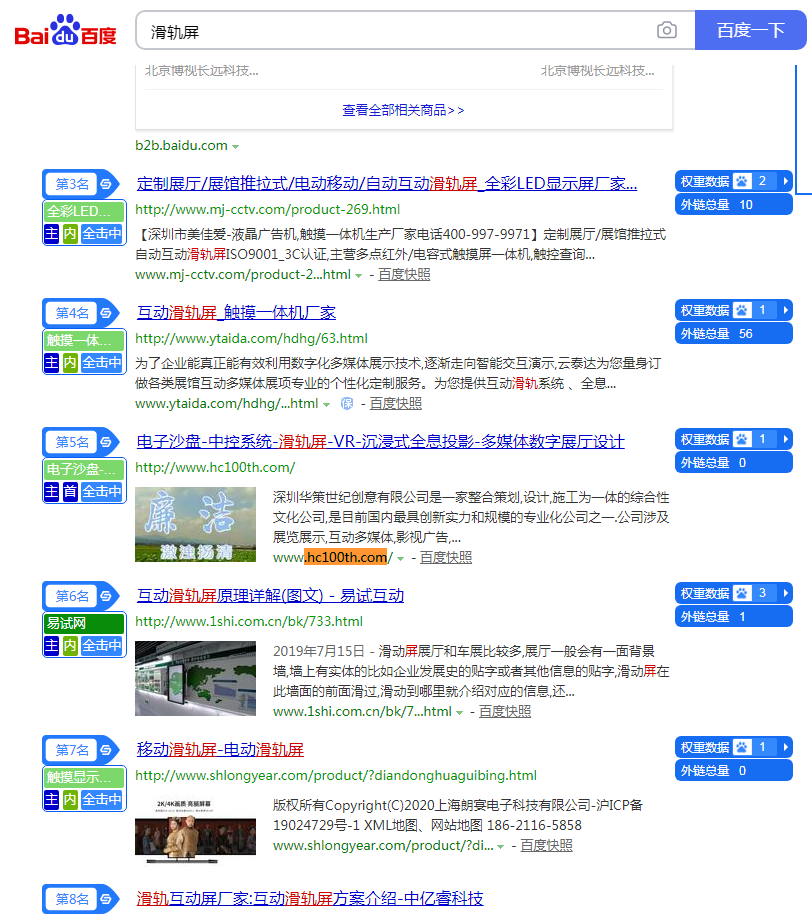Open the dropdown arrow after www.shlongyear.com URL
The image size is (812, 914).
pos(500,846)
